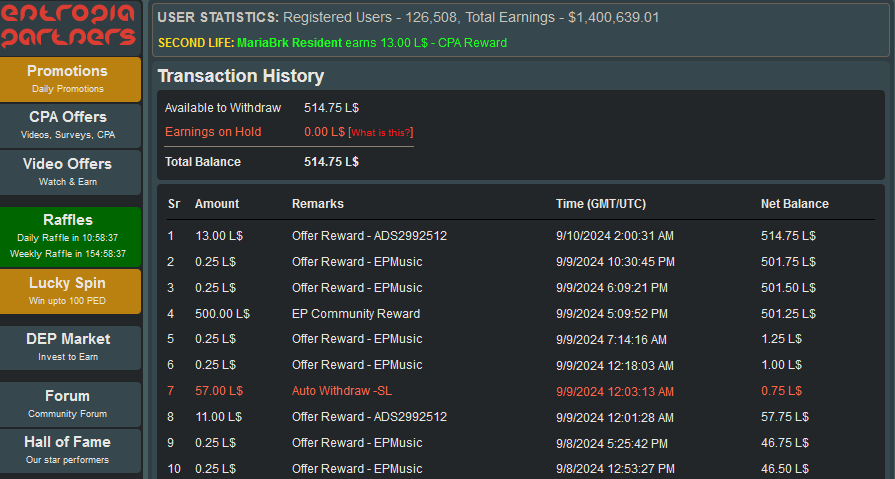Click the Total Balance label

pos(203,162)
